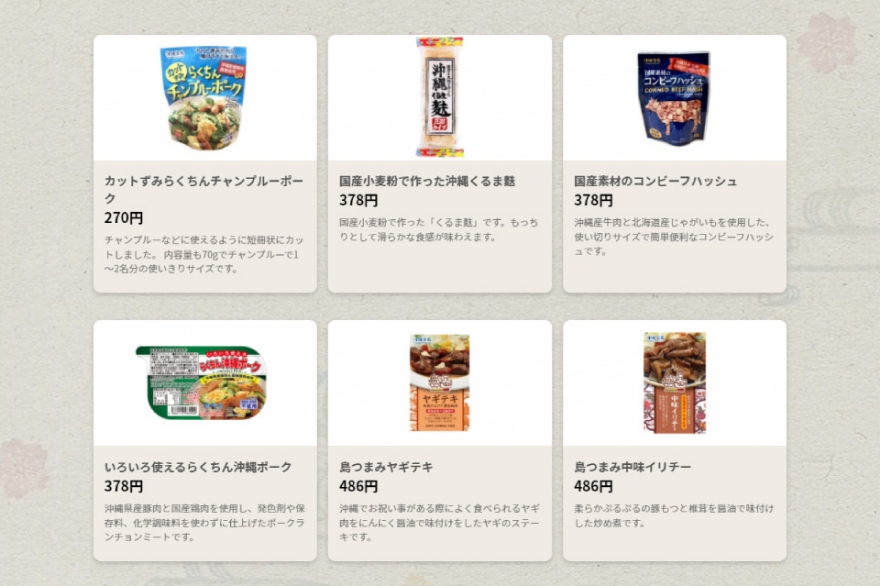This screenshot has height=586, width=880.
Task: Select the カットずみらくちんチャンプルーポーク title
Action: tap(204, 189)
